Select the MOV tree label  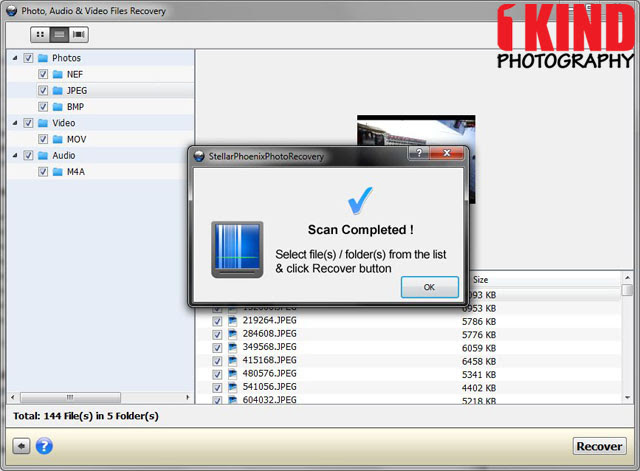point(77,139)
